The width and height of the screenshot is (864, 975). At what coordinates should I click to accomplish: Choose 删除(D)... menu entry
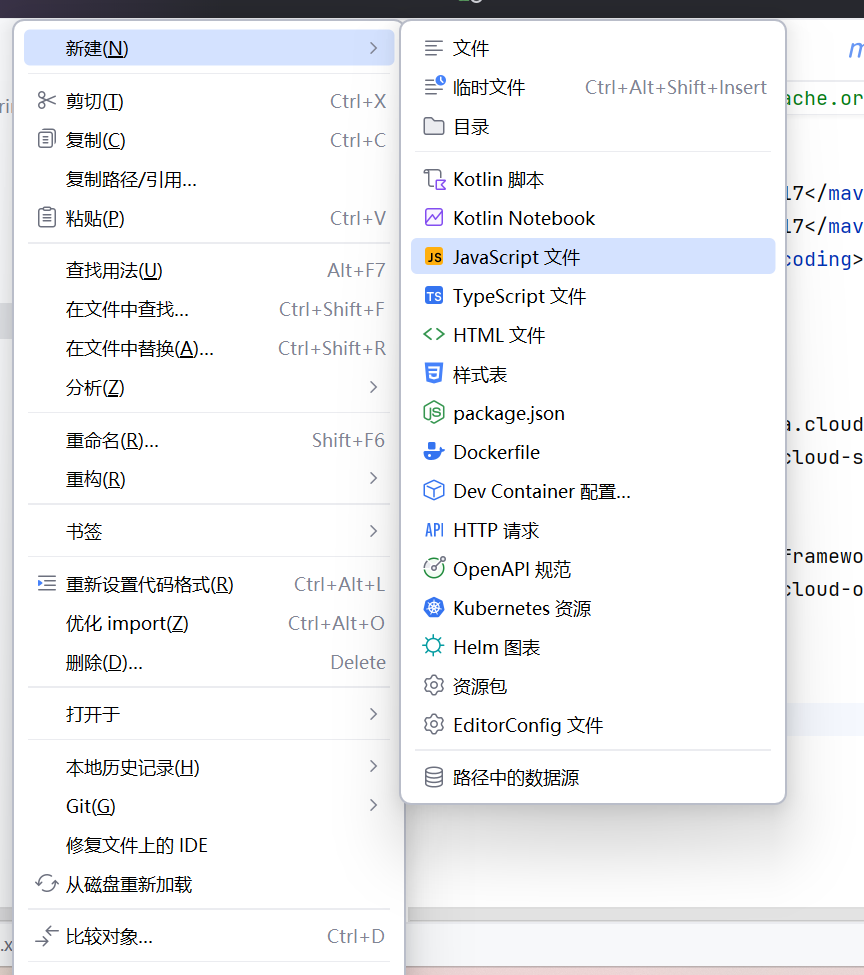[x=209, y=662]
